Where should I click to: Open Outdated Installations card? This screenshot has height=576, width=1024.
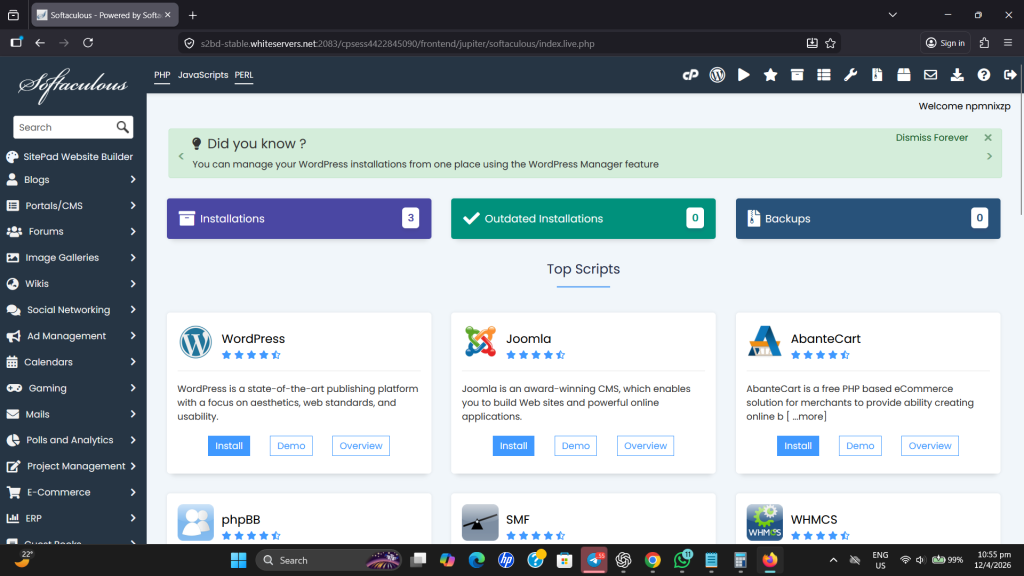[x=583, y=219]
